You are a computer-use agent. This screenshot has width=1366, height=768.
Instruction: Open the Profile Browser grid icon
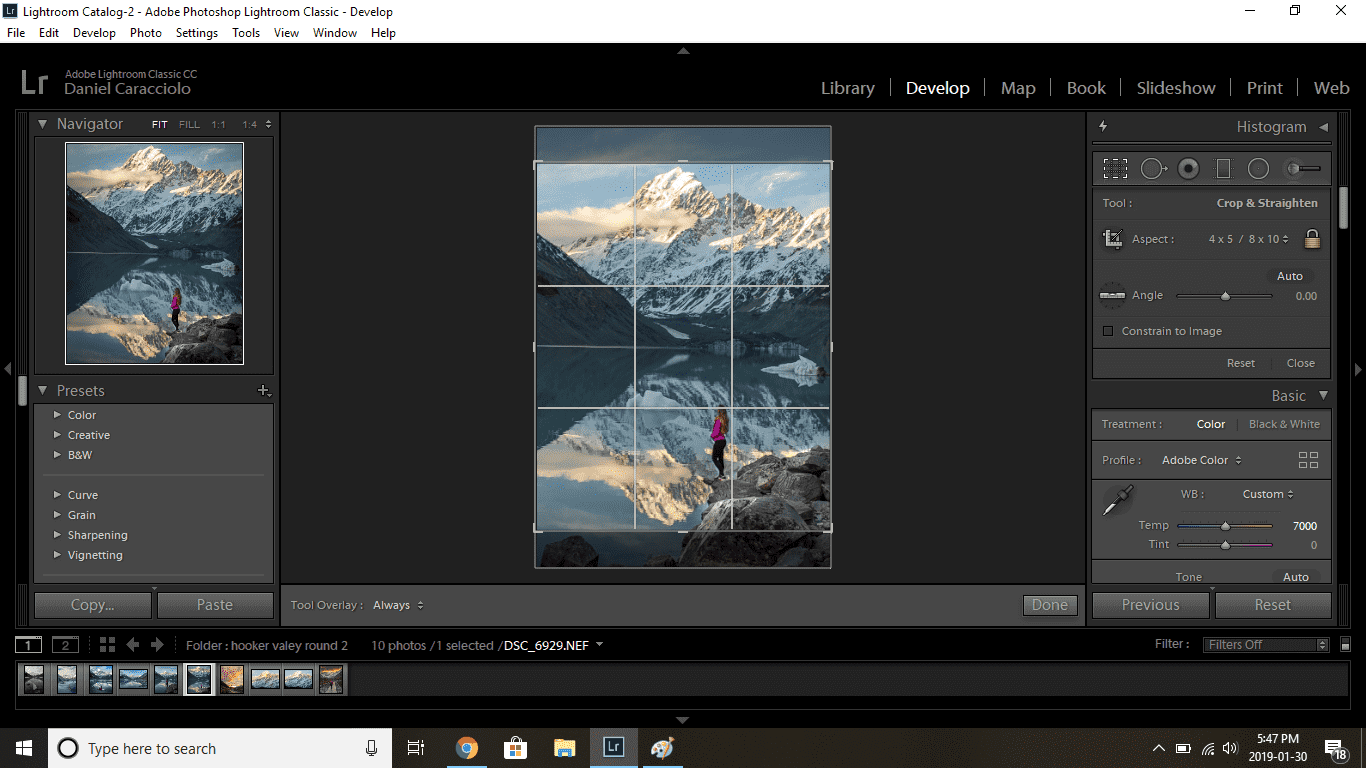point(1308,459)
